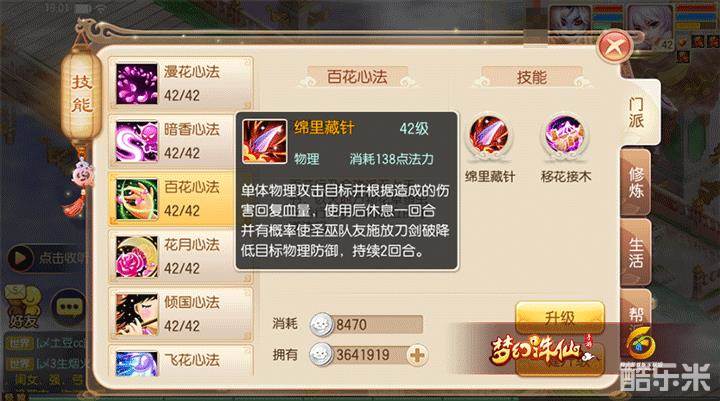Open the 生活 tab
The width and height of the screenshot is (720, 401).
(636, 252)
